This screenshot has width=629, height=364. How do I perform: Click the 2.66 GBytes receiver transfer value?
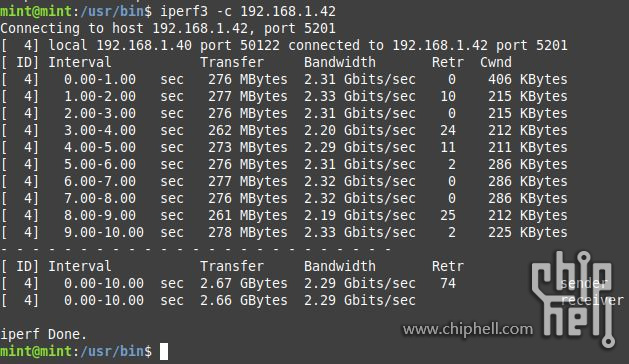pyautogui.click(x=244, y=300)
